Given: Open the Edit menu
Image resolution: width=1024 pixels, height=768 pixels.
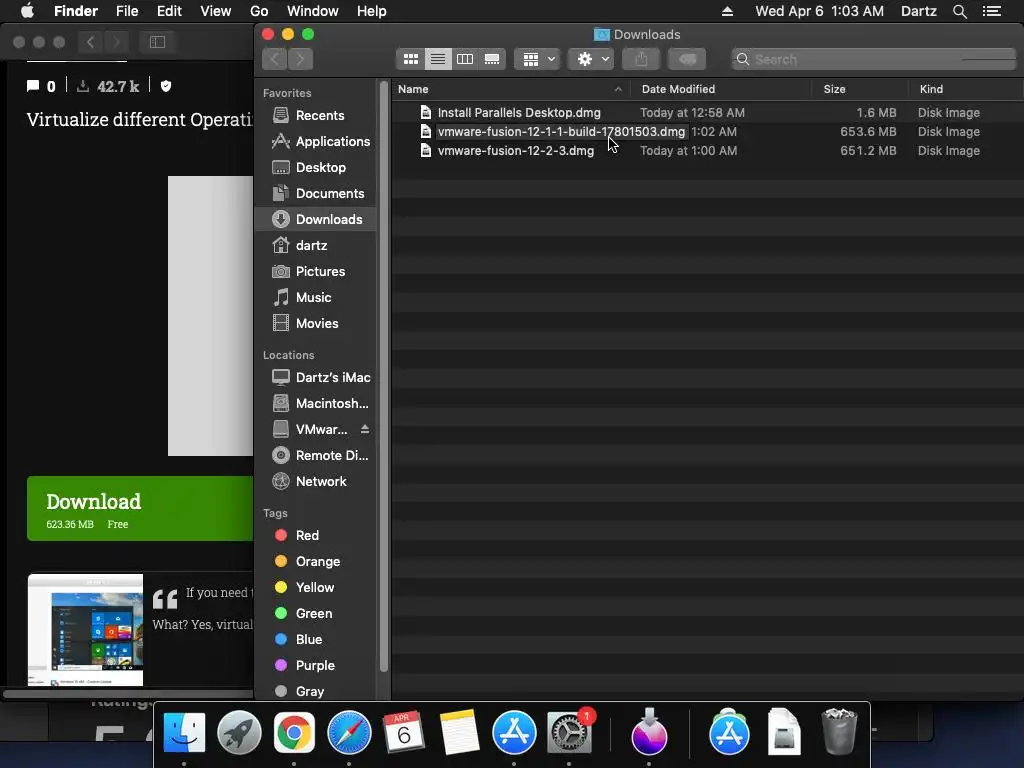Looking at the screenshot, I should 169,11.
